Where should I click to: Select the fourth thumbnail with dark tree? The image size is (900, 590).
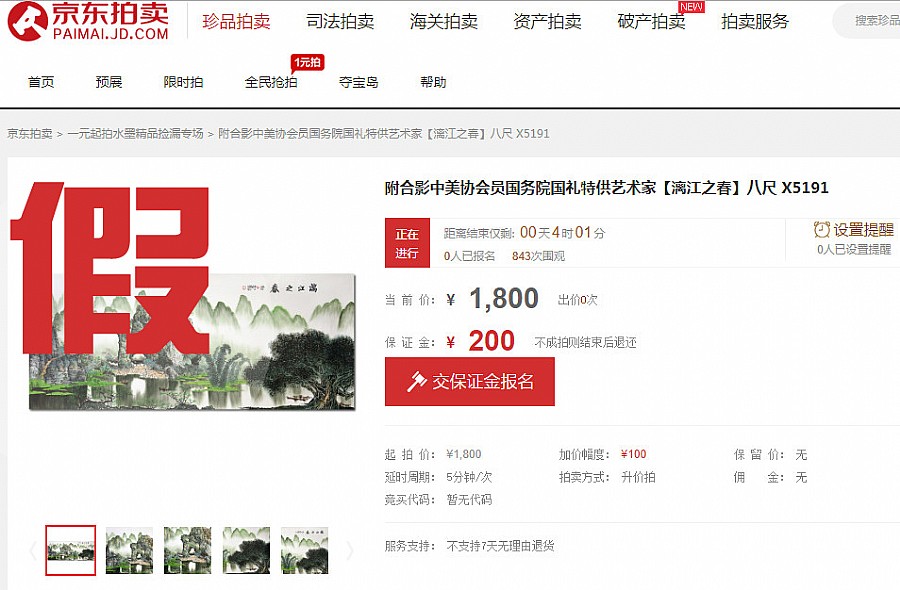click(x=246, y=550)
